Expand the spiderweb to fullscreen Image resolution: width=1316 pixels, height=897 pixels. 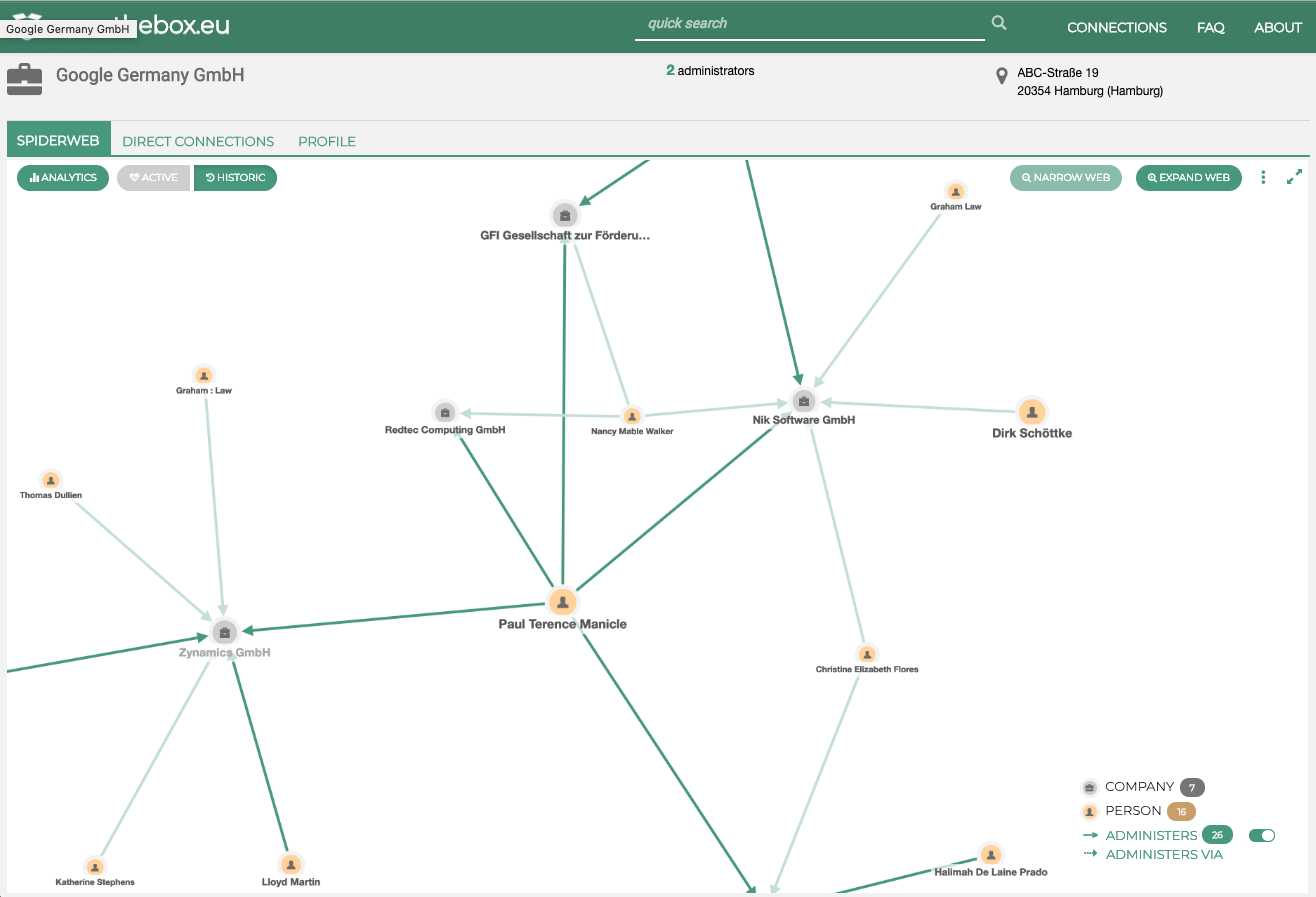tap(1294, 177)
